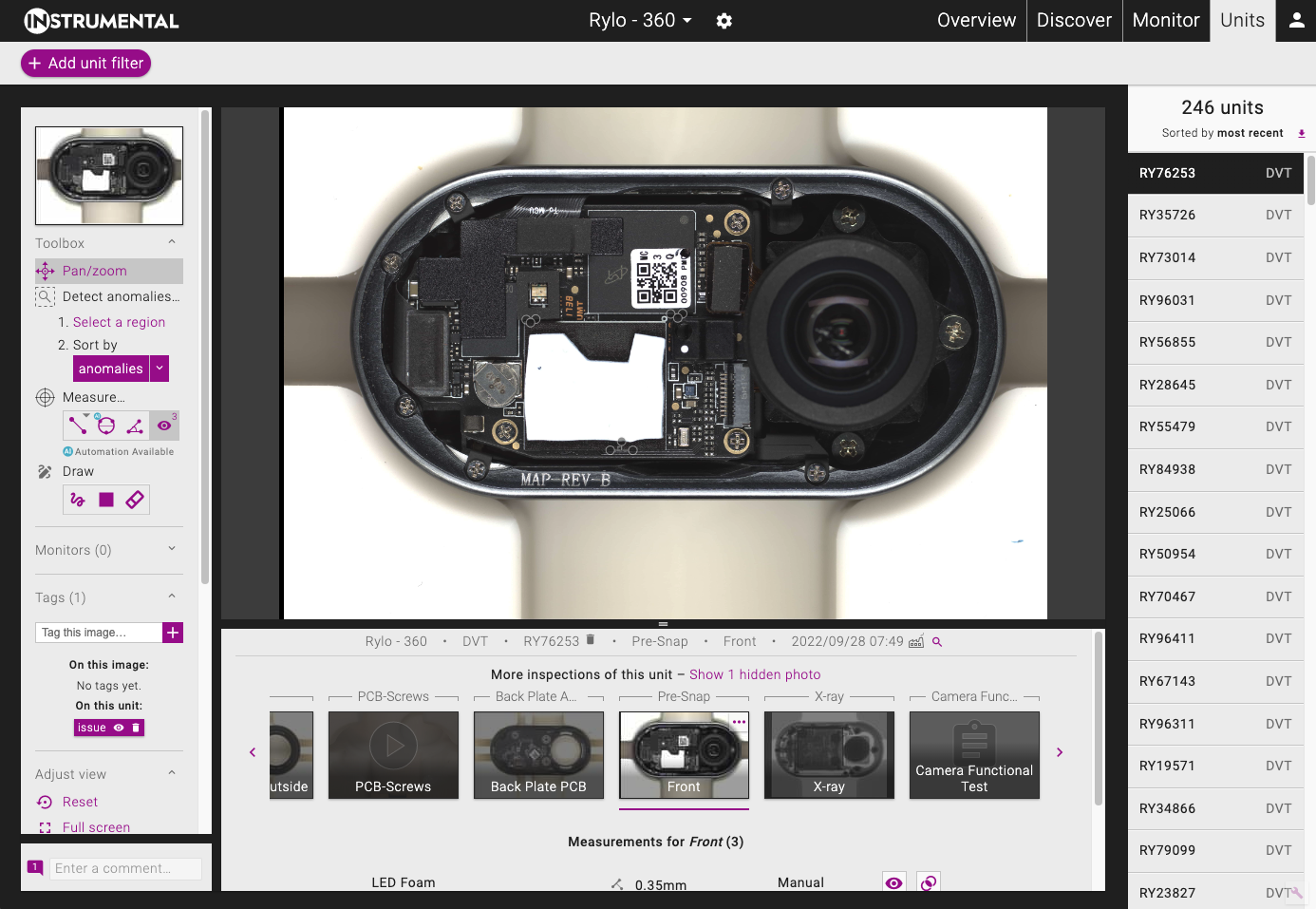Choose the AI circle measure tool
The image size is (1316, 909).
click(x=105, y=426)
